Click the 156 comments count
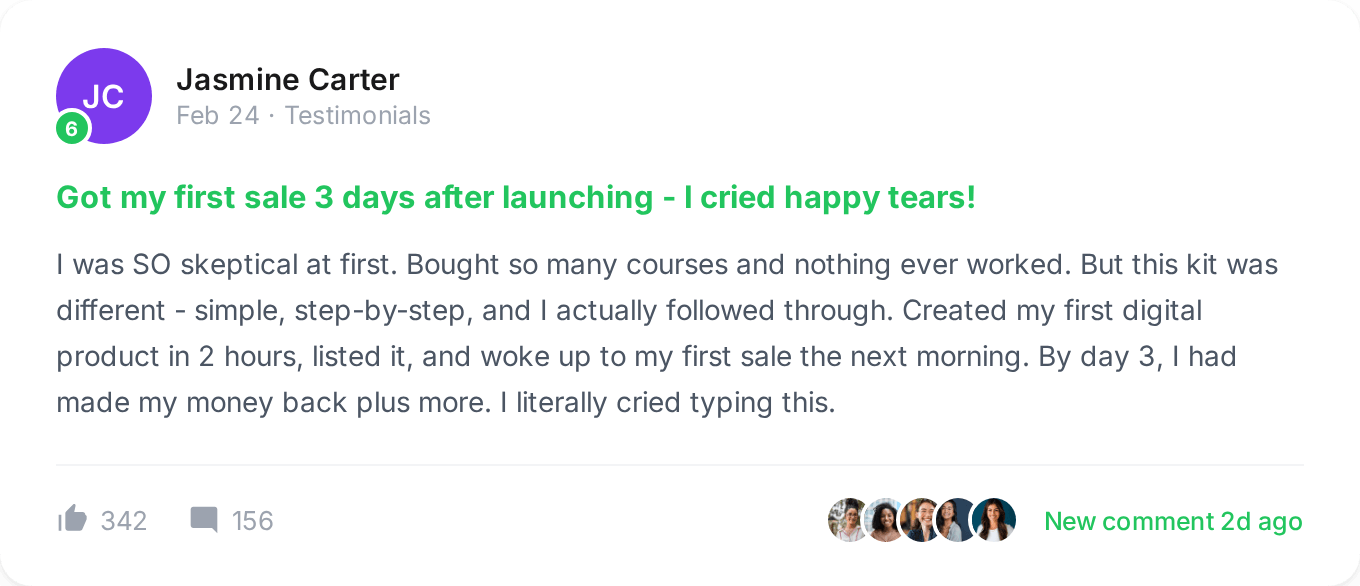 [x=253, y=521]
